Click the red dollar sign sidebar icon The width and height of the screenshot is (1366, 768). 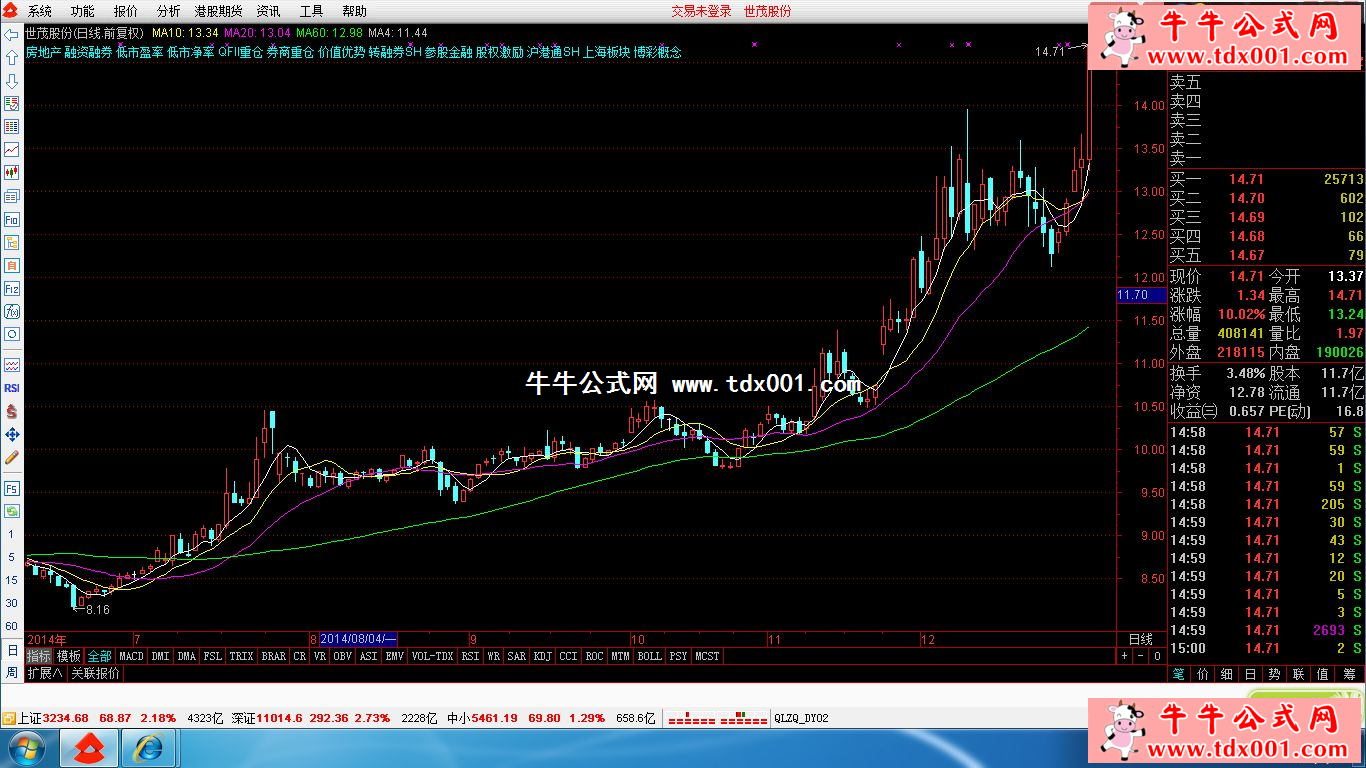(x=12, y=411)
